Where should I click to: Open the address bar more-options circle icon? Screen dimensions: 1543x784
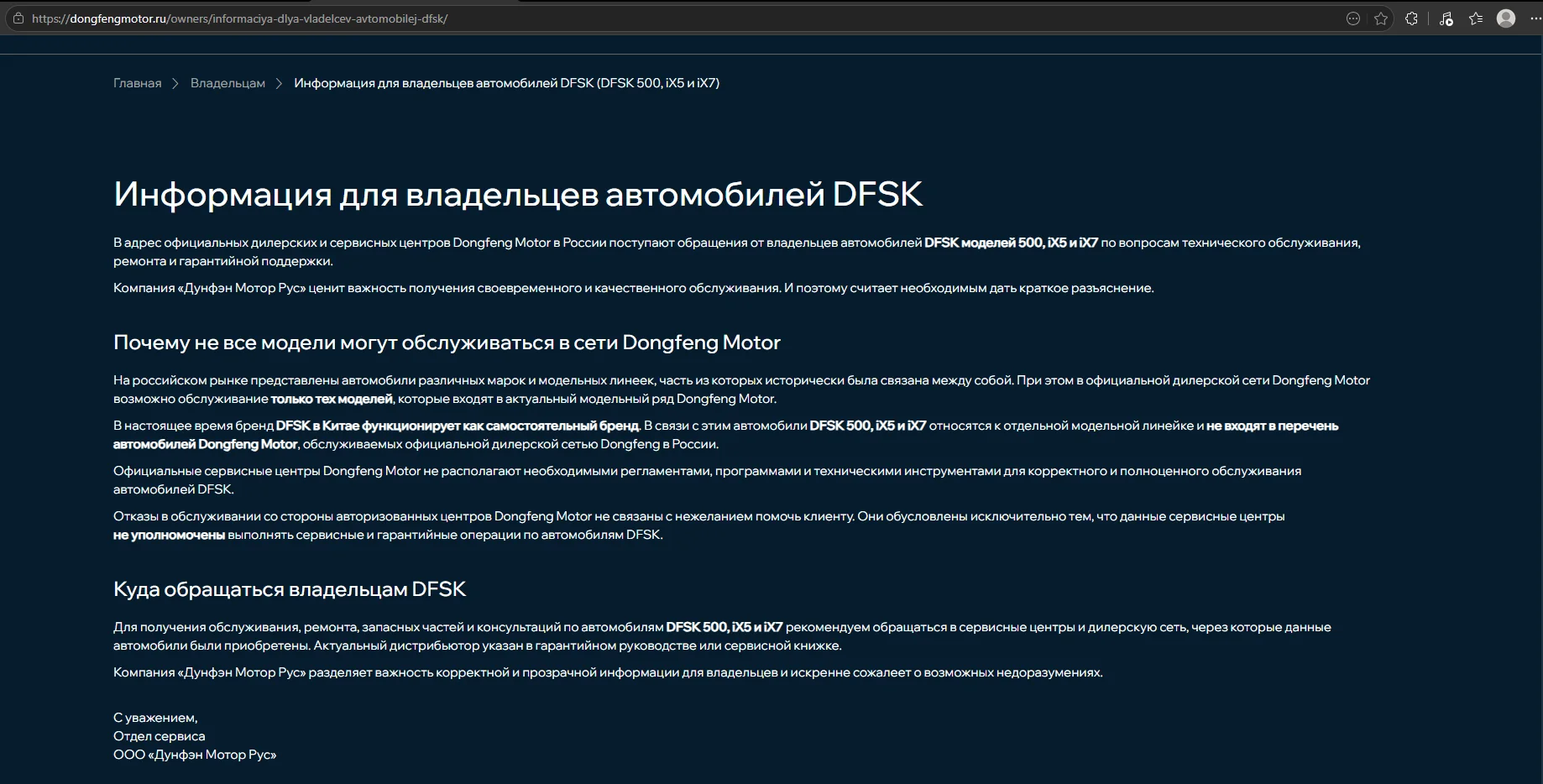pos(1353,18)
